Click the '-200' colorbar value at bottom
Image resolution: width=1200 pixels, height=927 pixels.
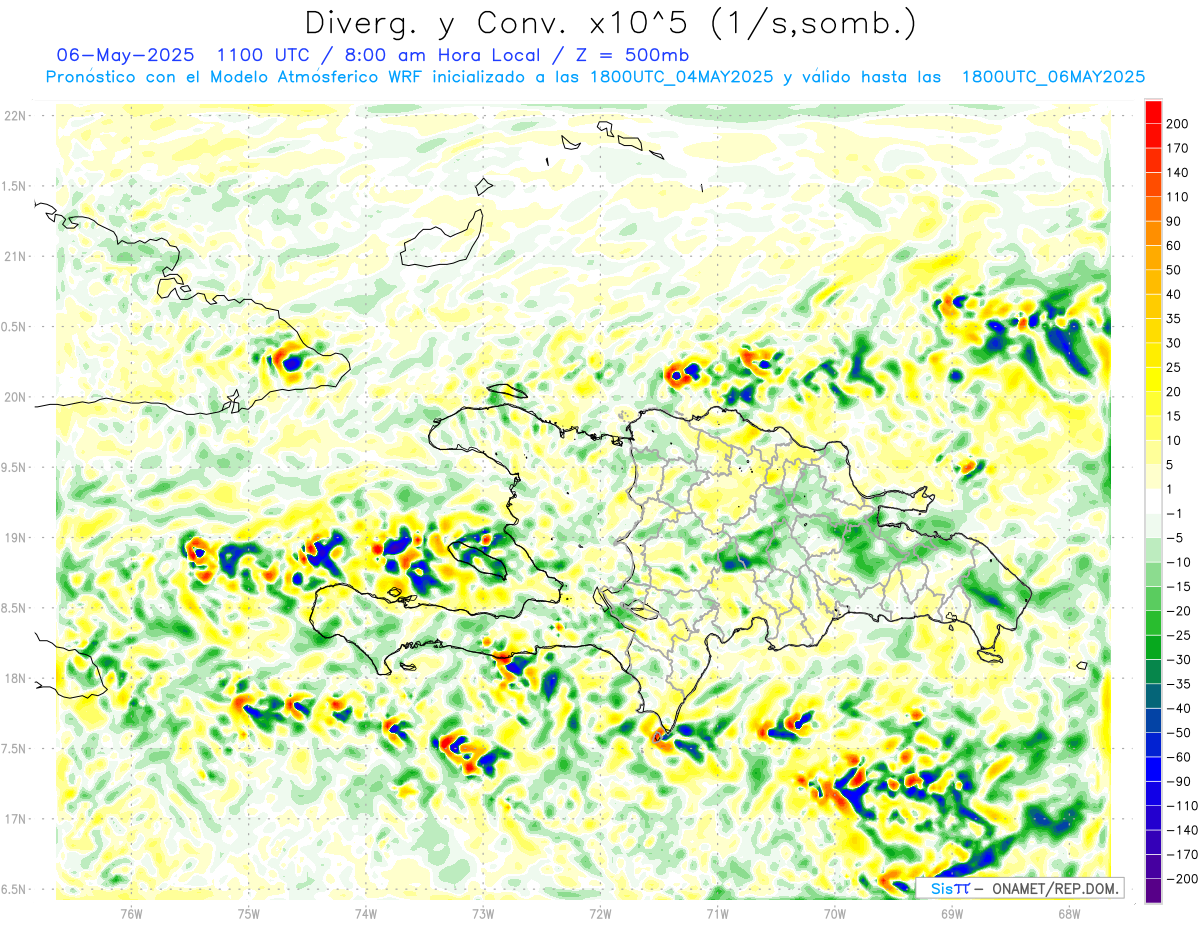[1183, 878]
